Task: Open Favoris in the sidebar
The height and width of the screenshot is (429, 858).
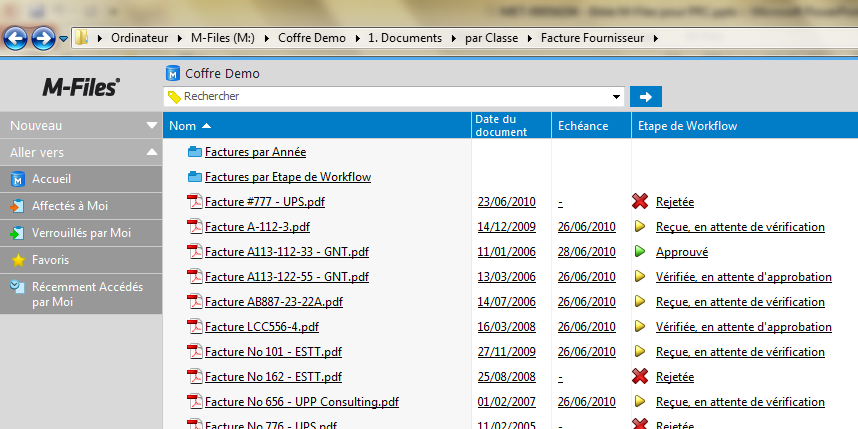Action: click(81, 260)
